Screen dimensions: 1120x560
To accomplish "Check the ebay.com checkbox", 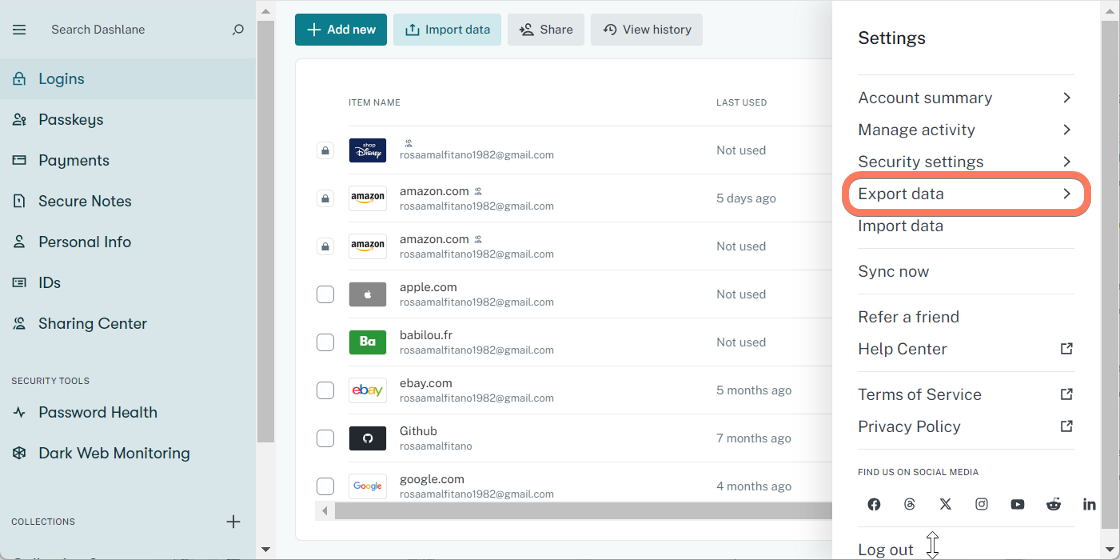I will (x=325, y=390).
